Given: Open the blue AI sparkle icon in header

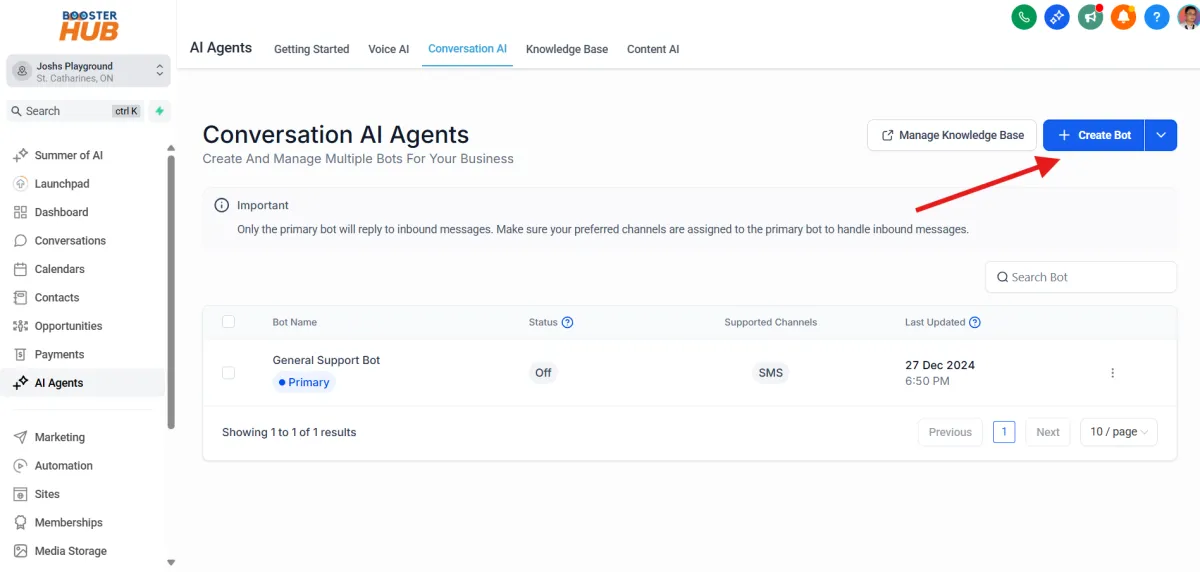Looking at the screenshot, I should point(1057,17).
